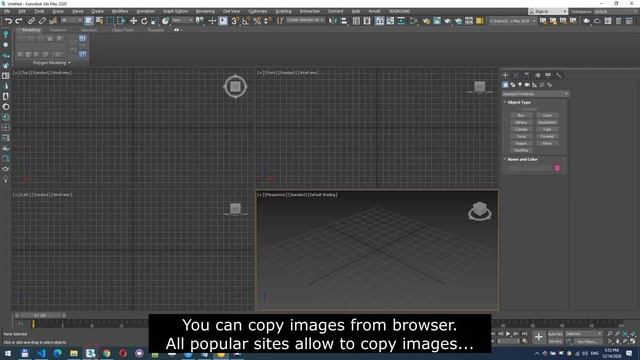Click the Box primitive button
This screenshot has height=360, width=640.
point(521,116)
